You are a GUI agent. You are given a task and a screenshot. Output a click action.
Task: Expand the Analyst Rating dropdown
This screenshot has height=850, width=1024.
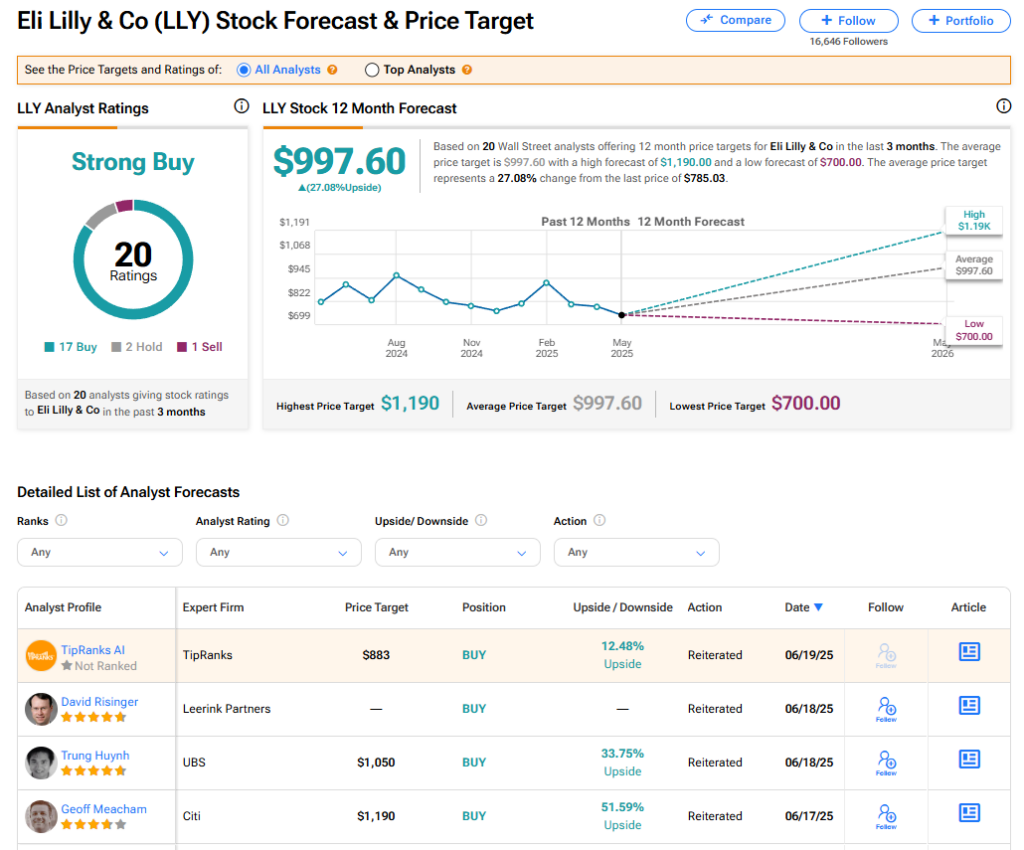(279, 552)
